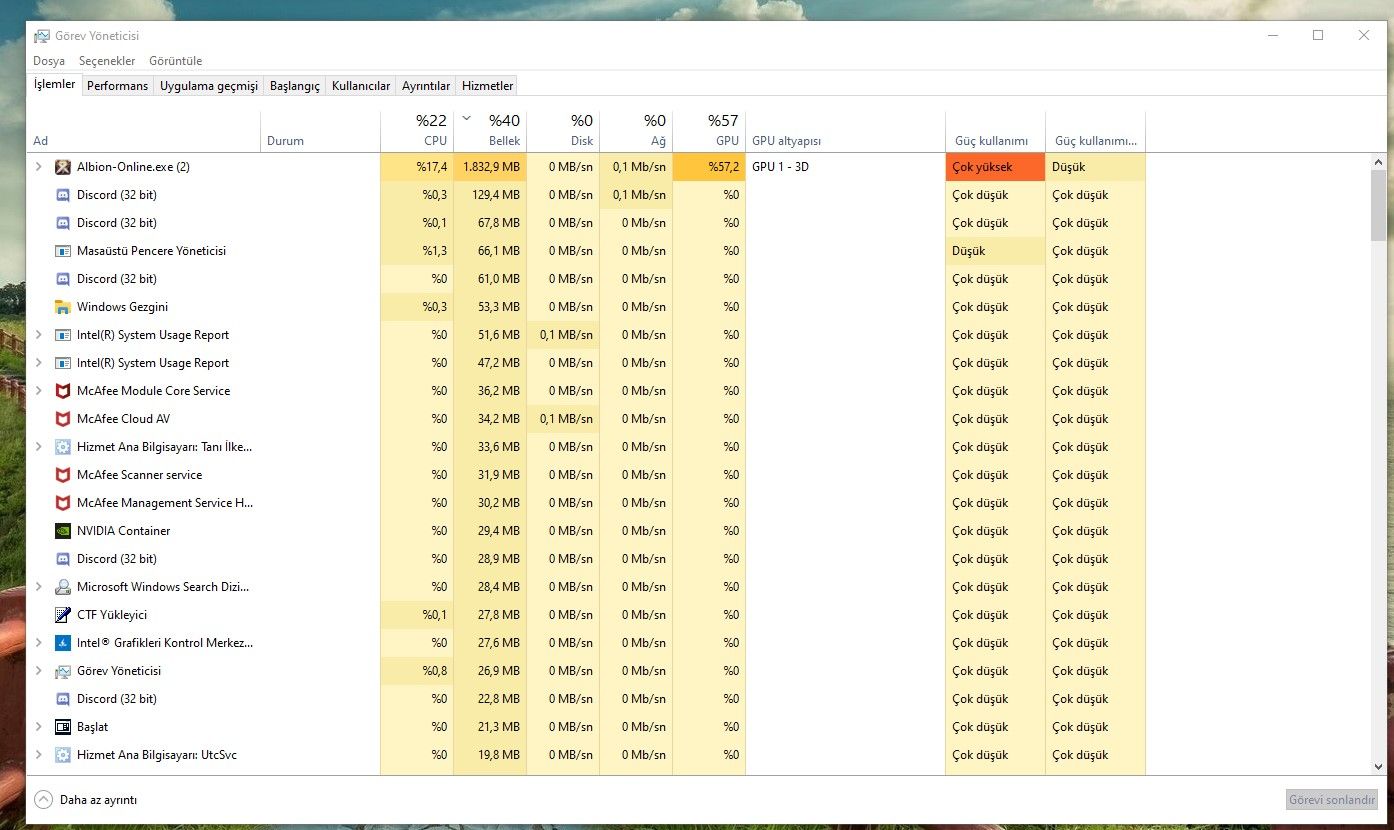Click the Hizmet Ana Bilgisayarı: UtcSvc gear icon
This screenshot has height=830, width=1394.
point(62,755)
